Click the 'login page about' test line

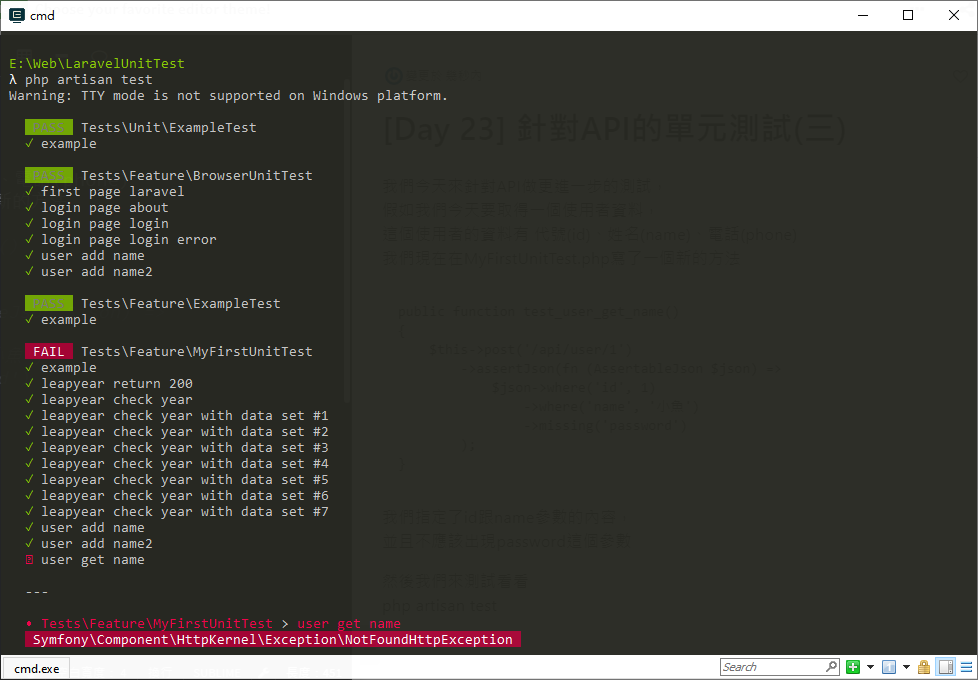[x=104, y=208]
